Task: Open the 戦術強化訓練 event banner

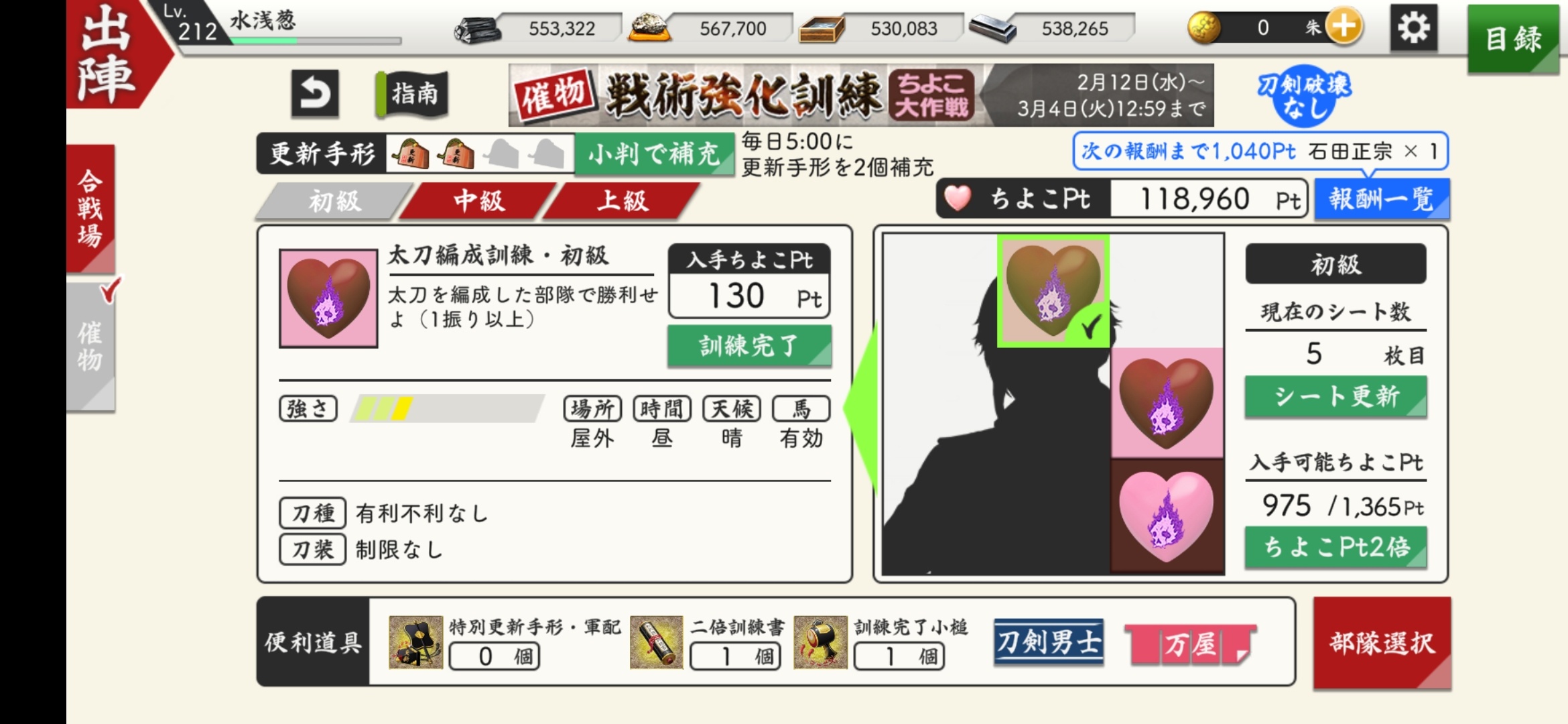Action: pyautogui.click(x=861, y=95)
